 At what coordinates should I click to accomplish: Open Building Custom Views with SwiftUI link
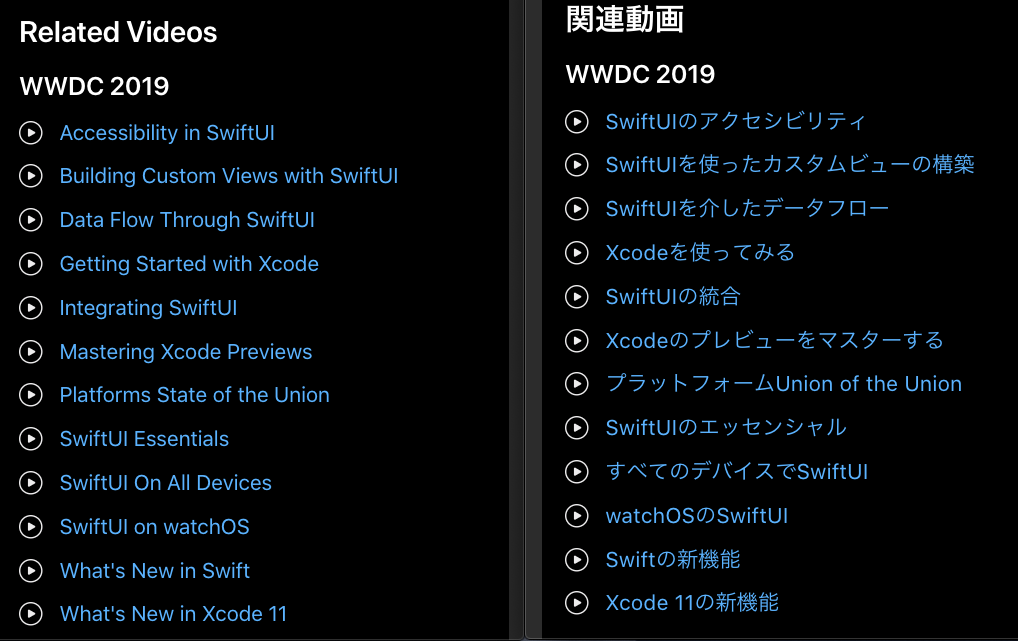coord(229,176)
